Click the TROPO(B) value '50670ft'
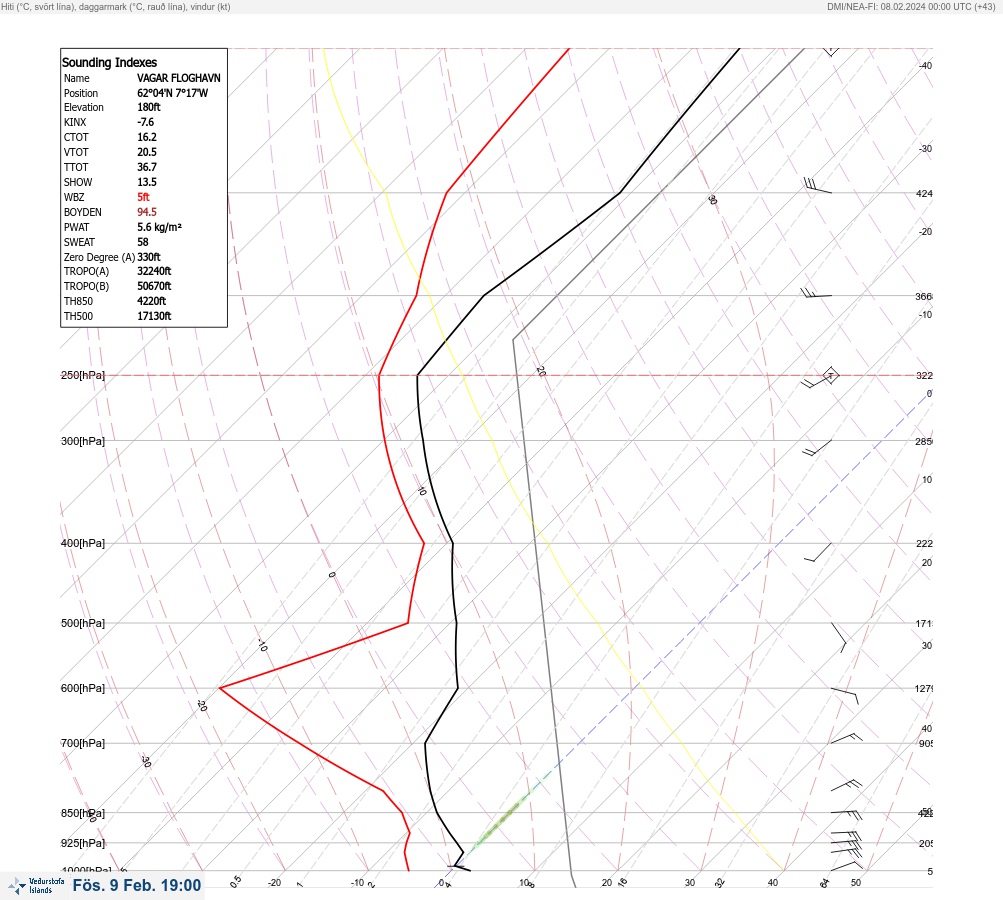 click(154, 287)
